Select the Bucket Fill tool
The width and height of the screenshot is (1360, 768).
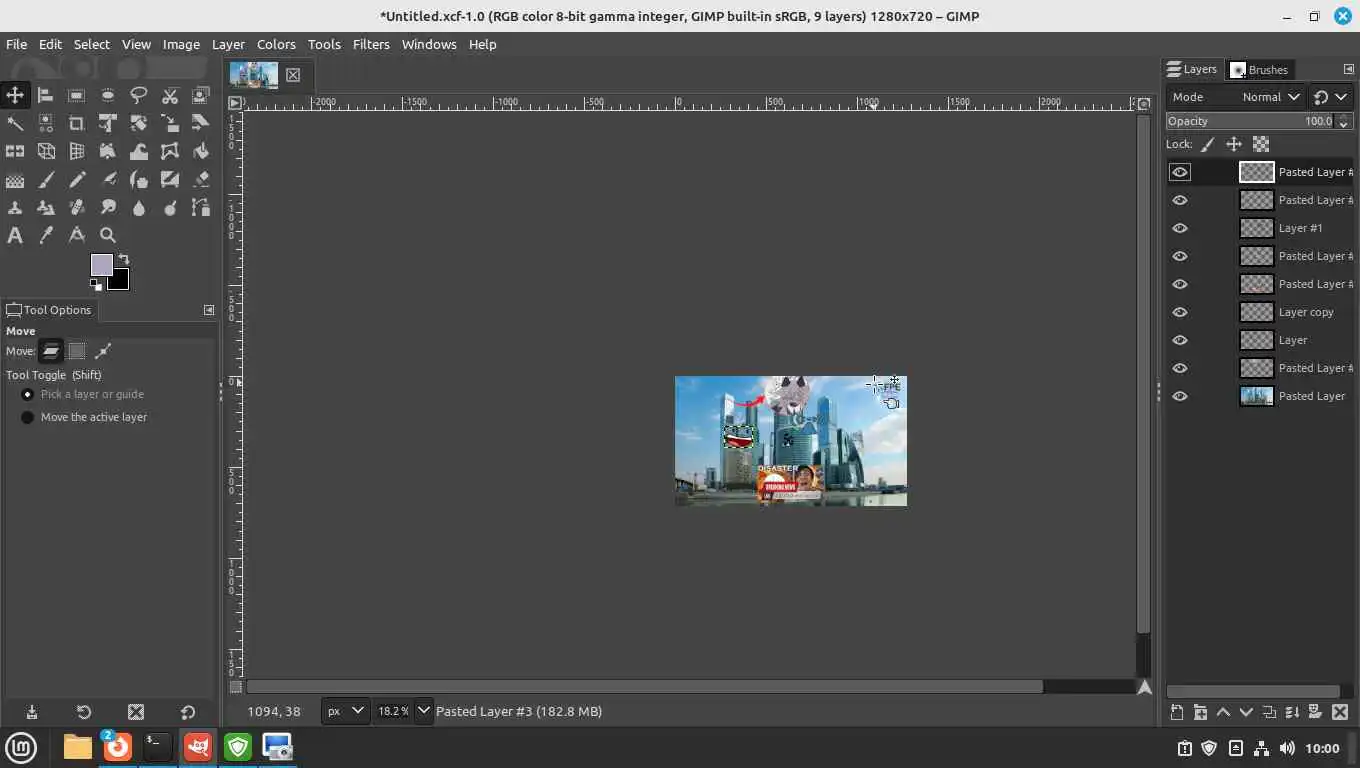200,151
